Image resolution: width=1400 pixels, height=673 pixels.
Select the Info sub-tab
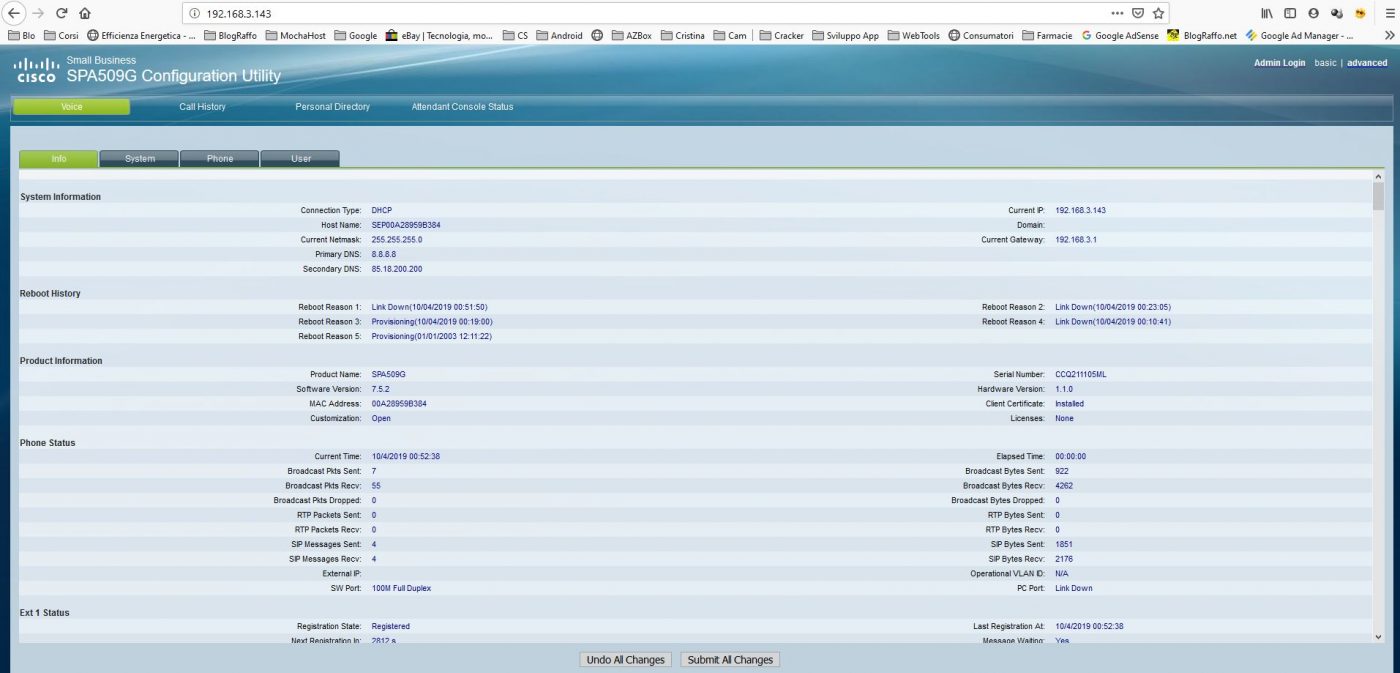[59, 158]
